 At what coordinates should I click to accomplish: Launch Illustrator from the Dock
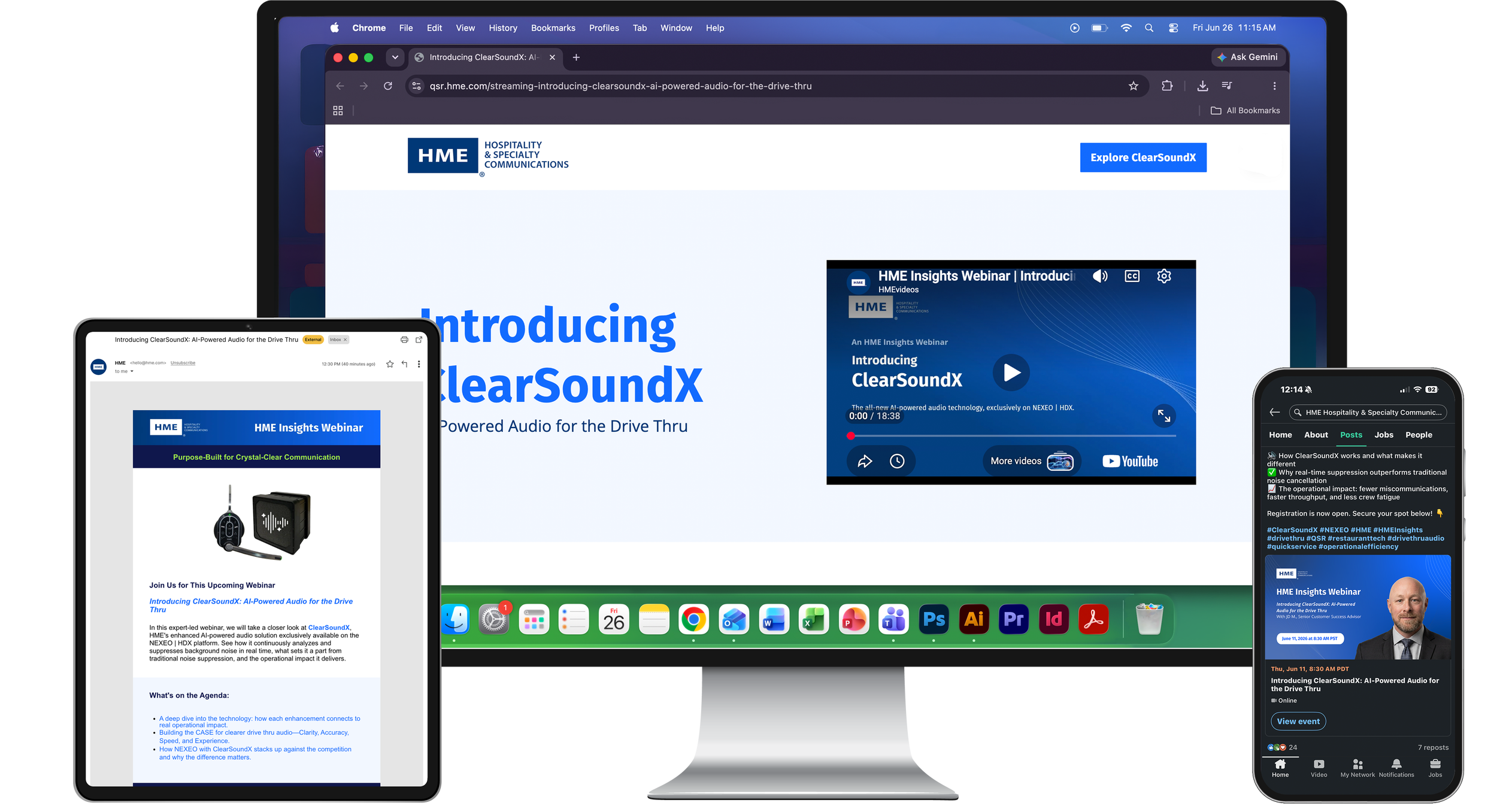[974, 619]
